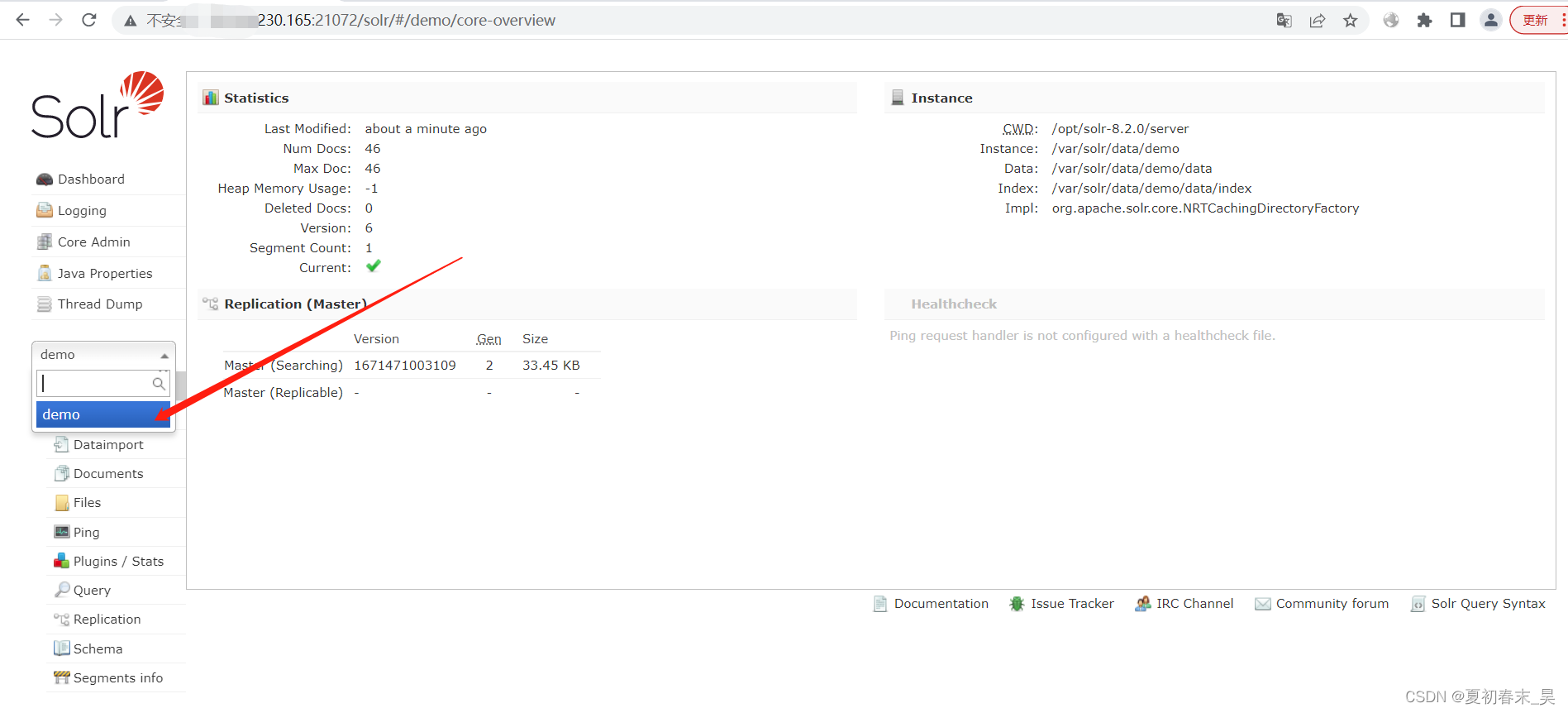This screenshot has width=1568, height=713.
Task: Open the extensions puzzle icon
Action: 1424,21
